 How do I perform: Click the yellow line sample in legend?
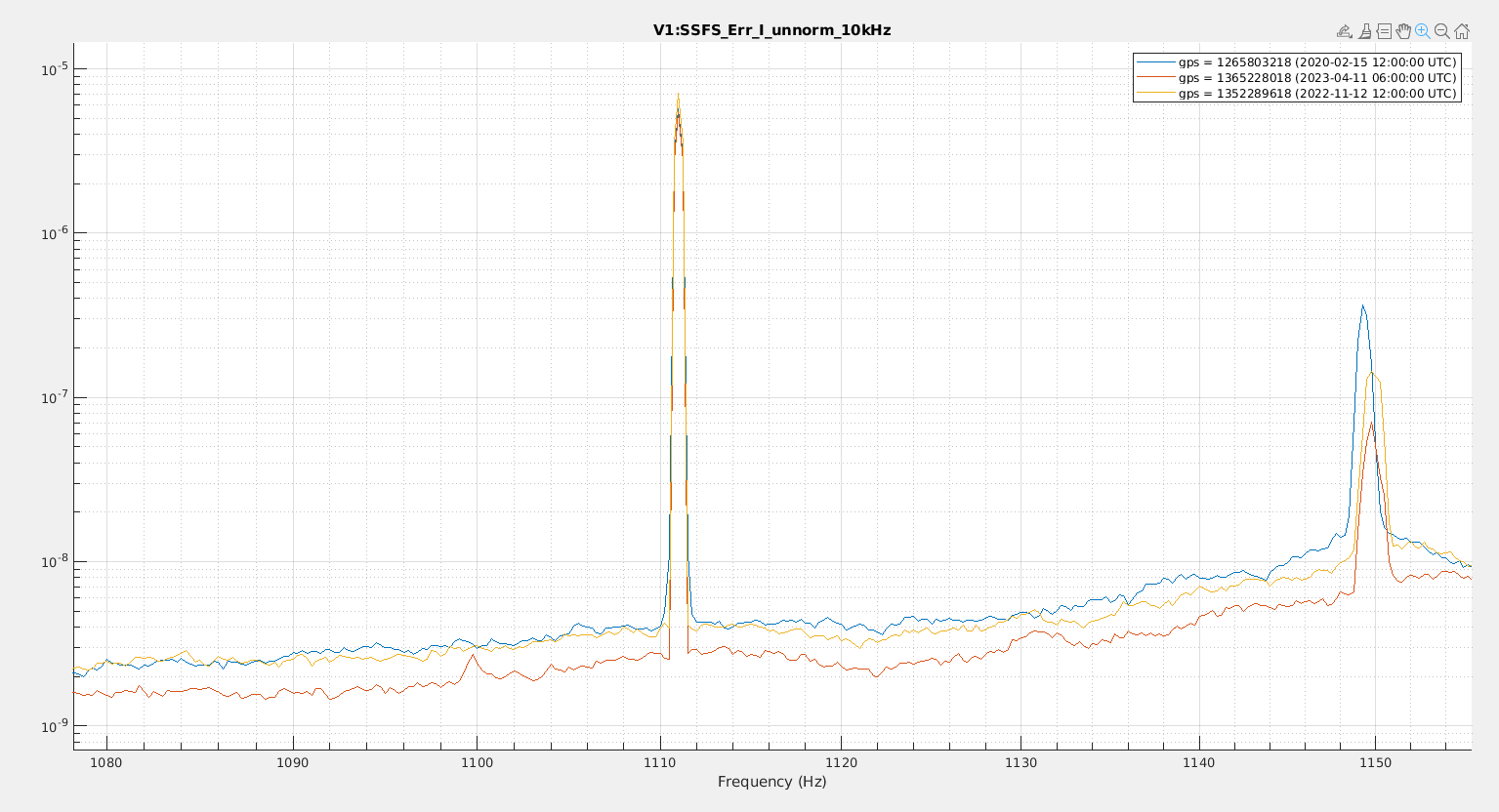pos(1155,94)
